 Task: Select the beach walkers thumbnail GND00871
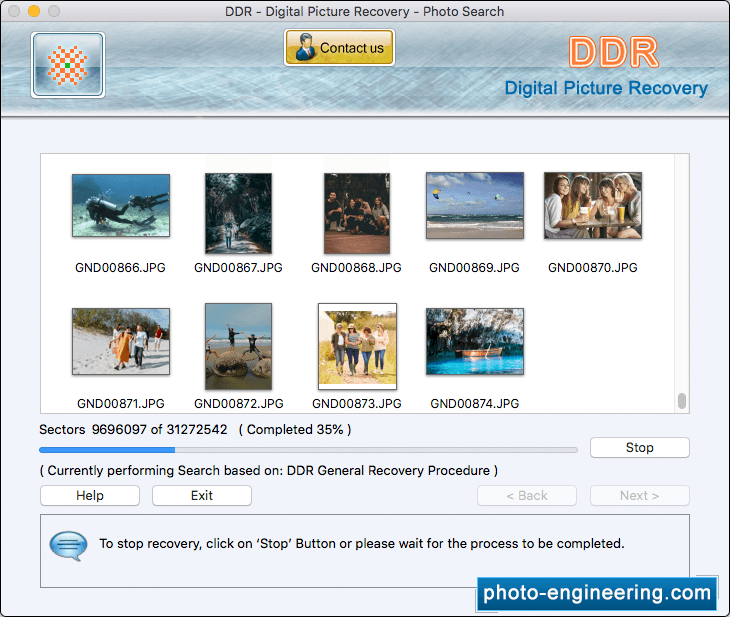pos(121,341)
